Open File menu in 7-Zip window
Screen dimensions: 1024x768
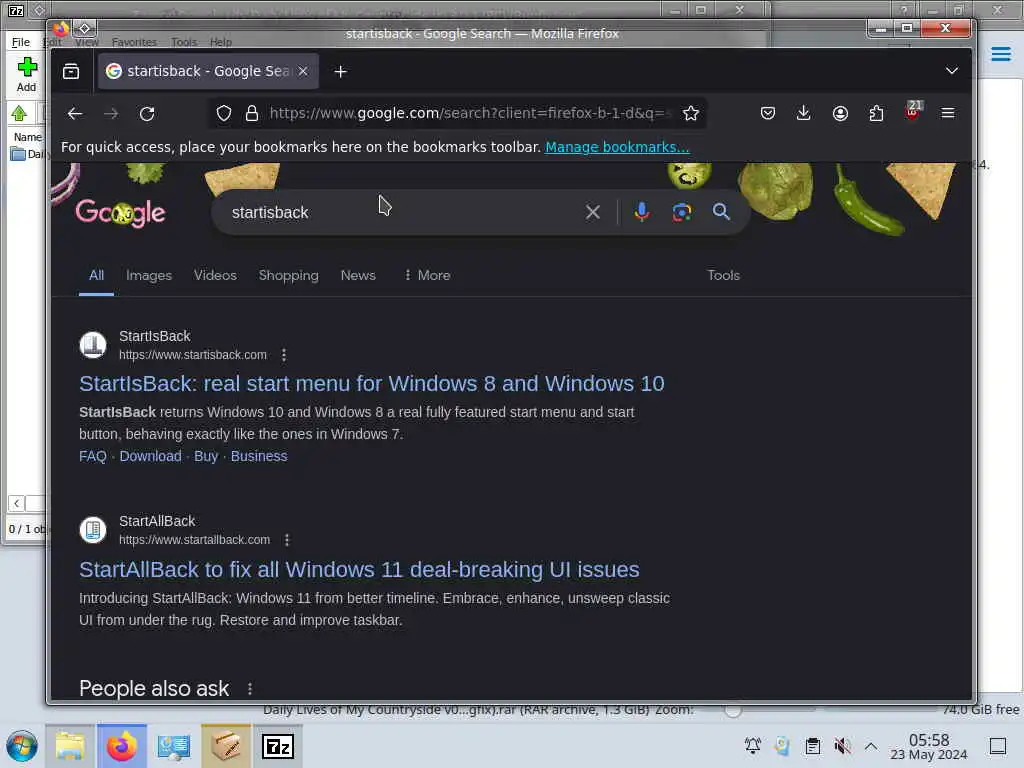21,42
